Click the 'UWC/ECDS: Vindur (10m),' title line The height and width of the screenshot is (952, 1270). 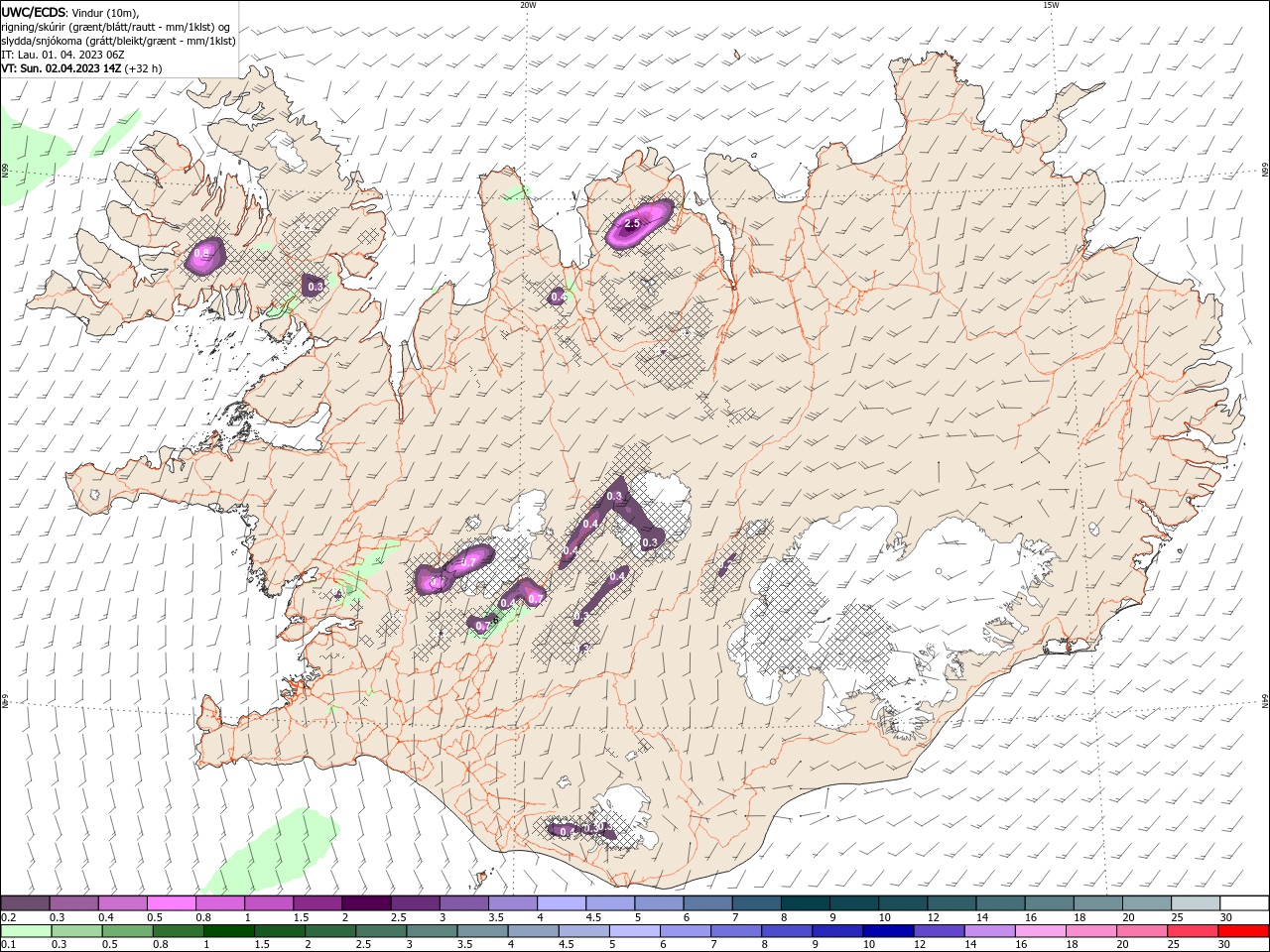(71, 12)
